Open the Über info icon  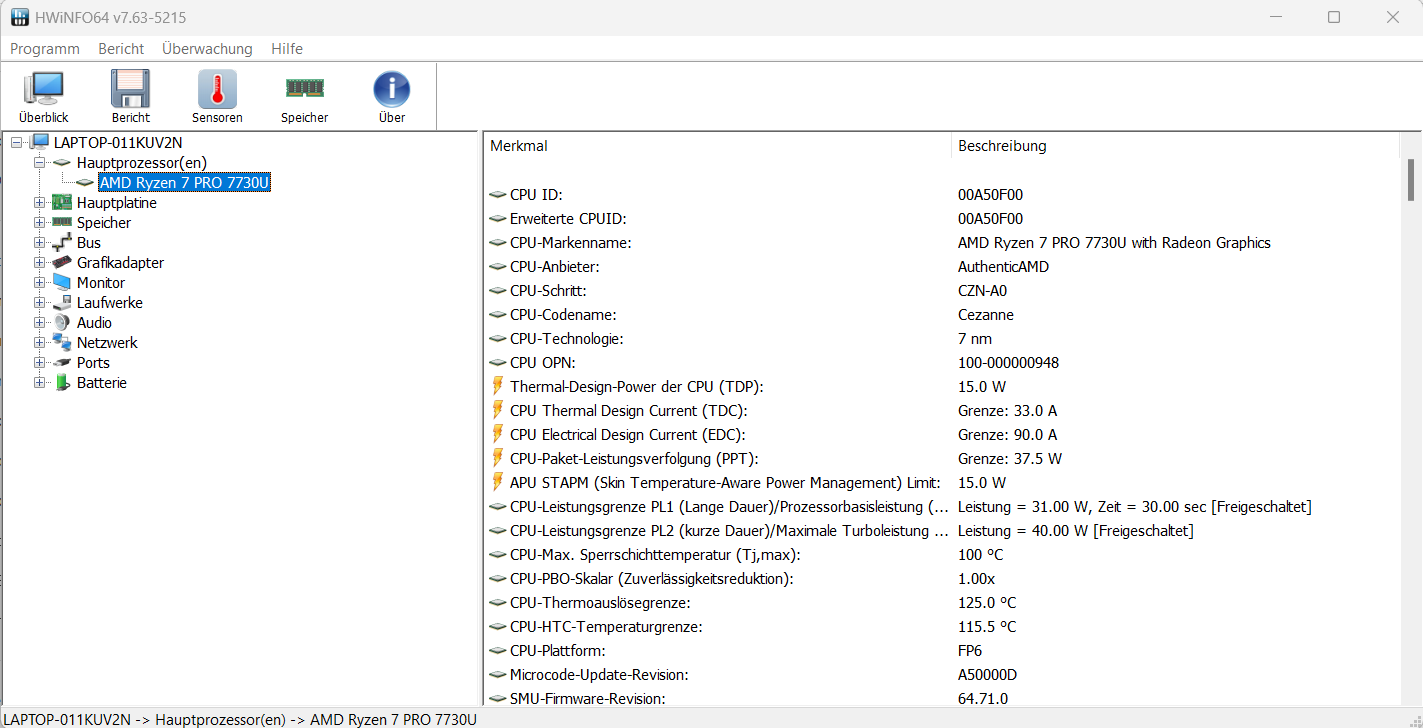point(392,90)
